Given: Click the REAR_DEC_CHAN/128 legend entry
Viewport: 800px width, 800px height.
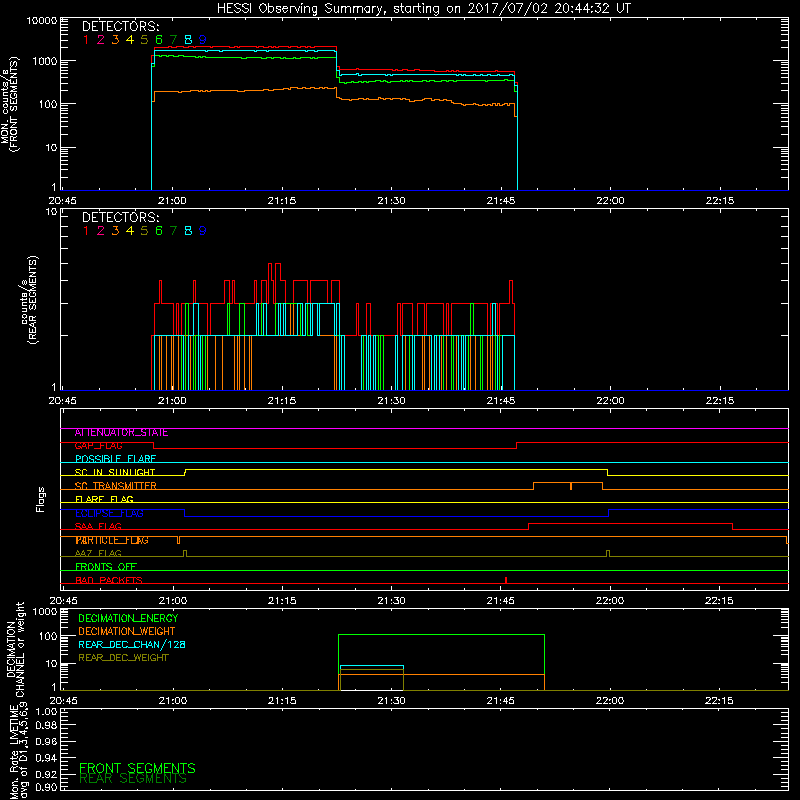Looking at the screenshot, I should [132, 645].
